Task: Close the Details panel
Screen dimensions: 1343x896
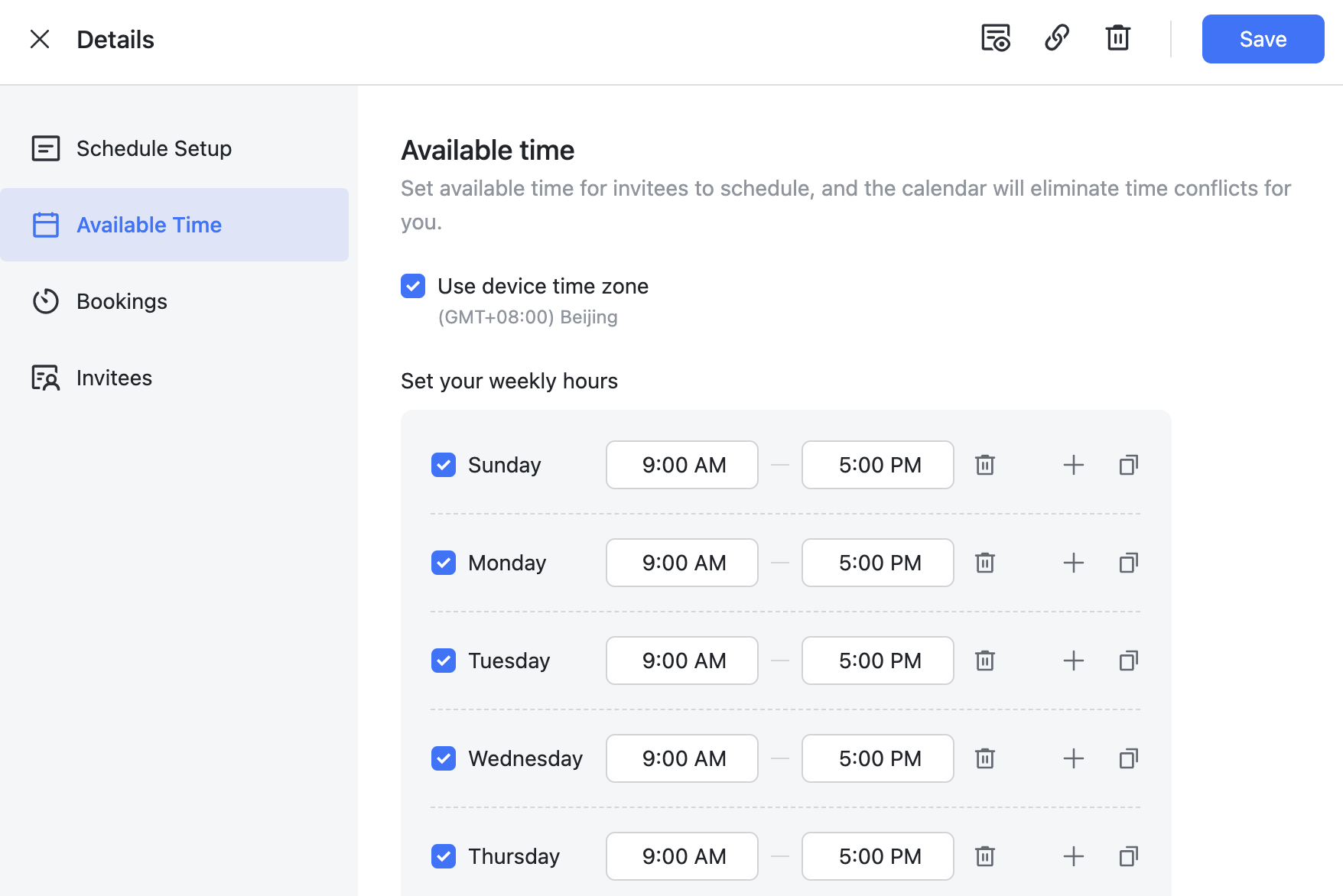Action: click(40, 39)
